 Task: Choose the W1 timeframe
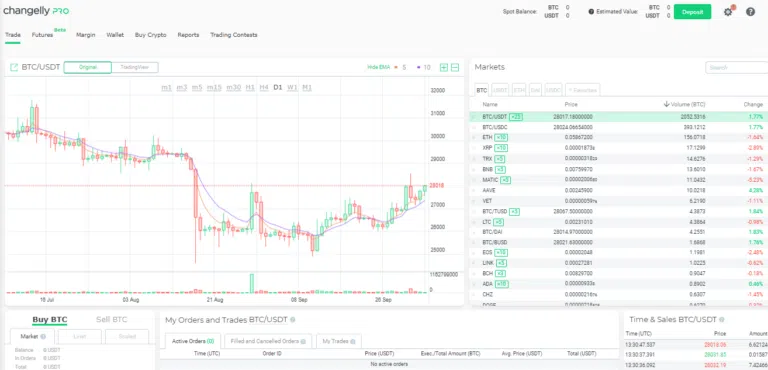(x=292, y=88)
